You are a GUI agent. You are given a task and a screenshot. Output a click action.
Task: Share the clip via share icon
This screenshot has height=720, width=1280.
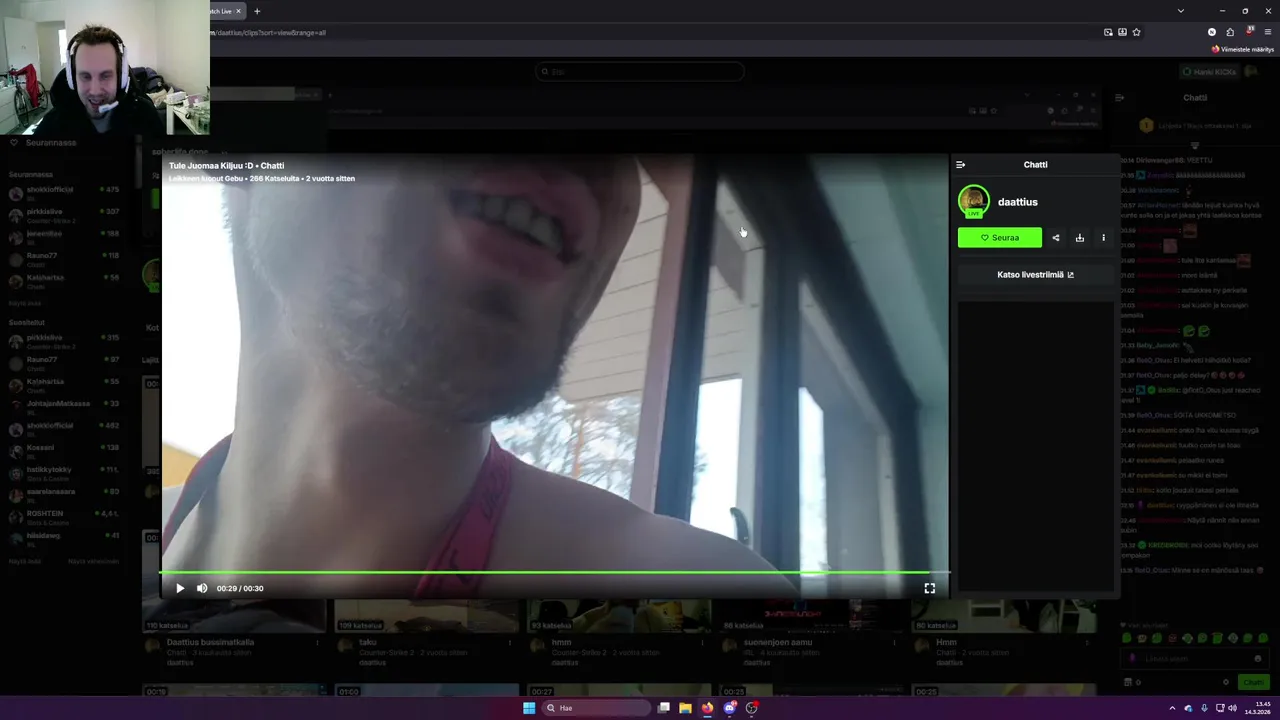1055,237
